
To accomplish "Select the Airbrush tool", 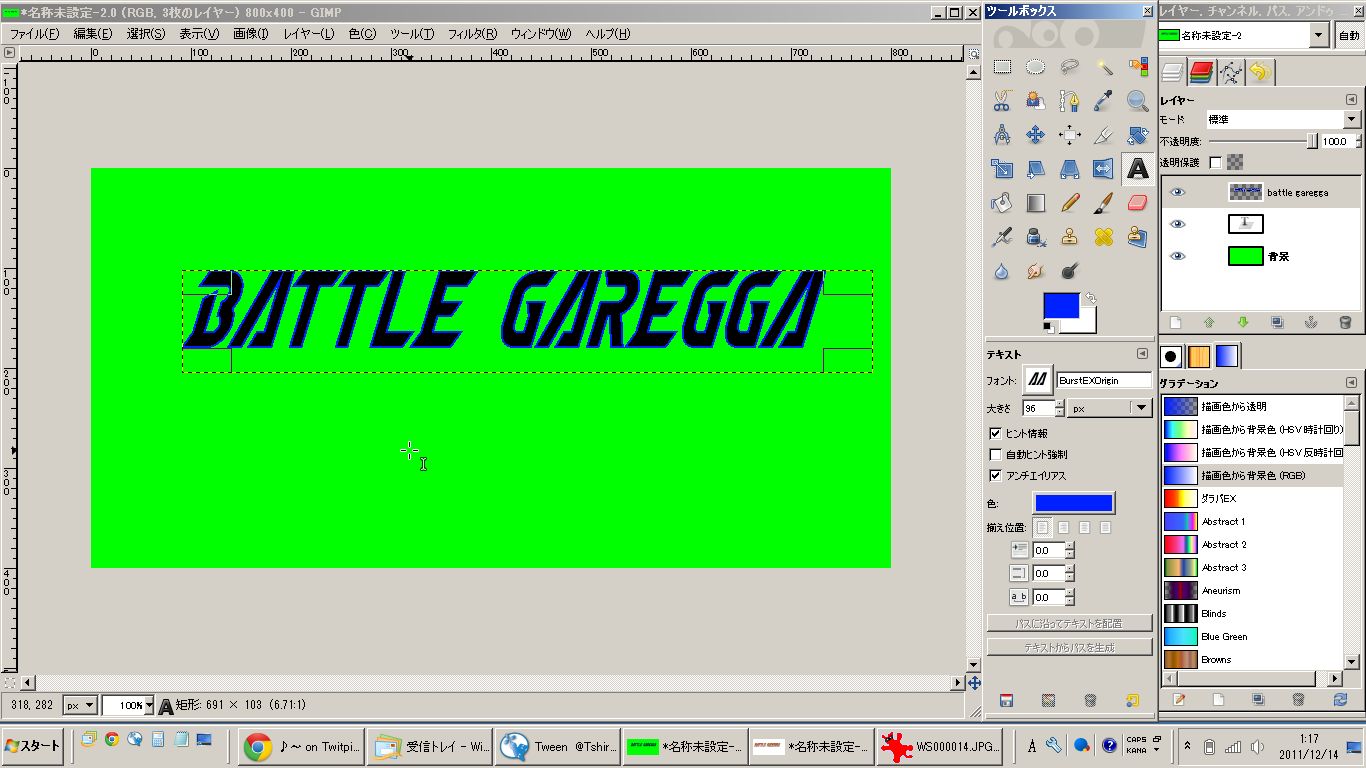I will pyautogui.click(x=1002, y=237).
